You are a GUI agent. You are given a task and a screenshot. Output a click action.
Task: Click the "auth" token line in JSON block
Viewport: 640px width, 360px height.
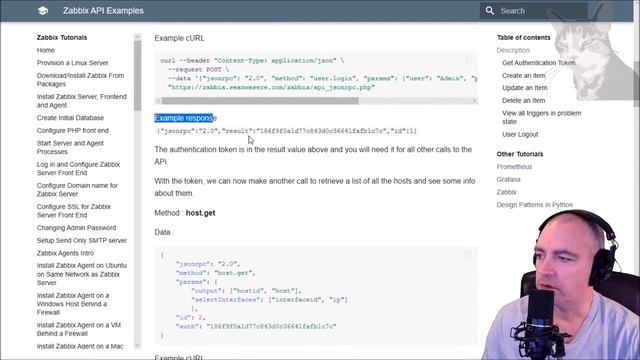click(256, 326)
